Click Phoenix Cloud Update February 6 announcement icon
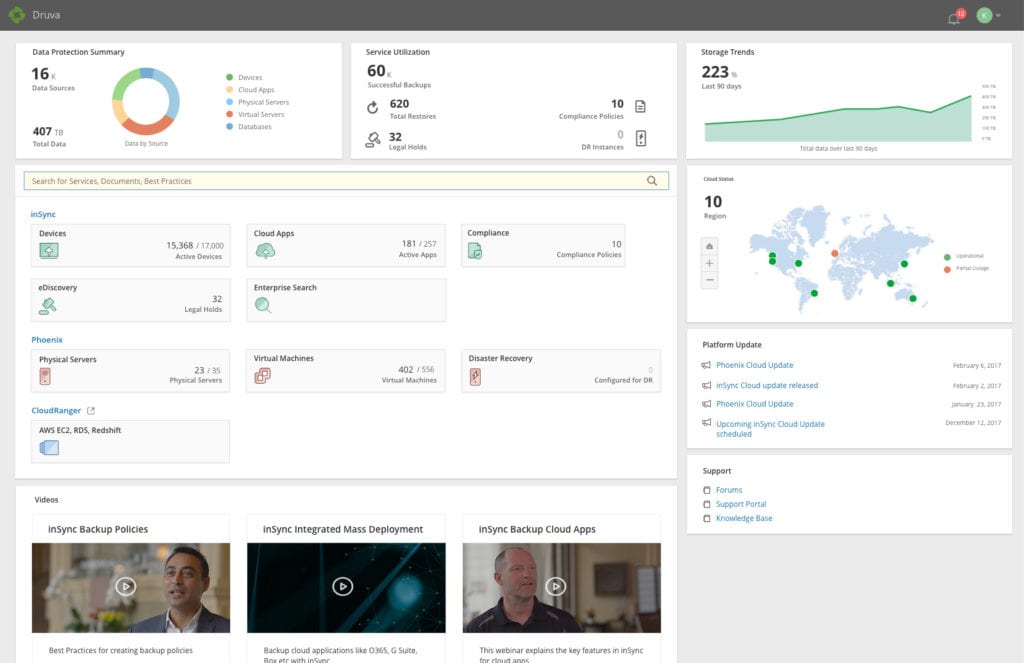 tap(706, 365)
